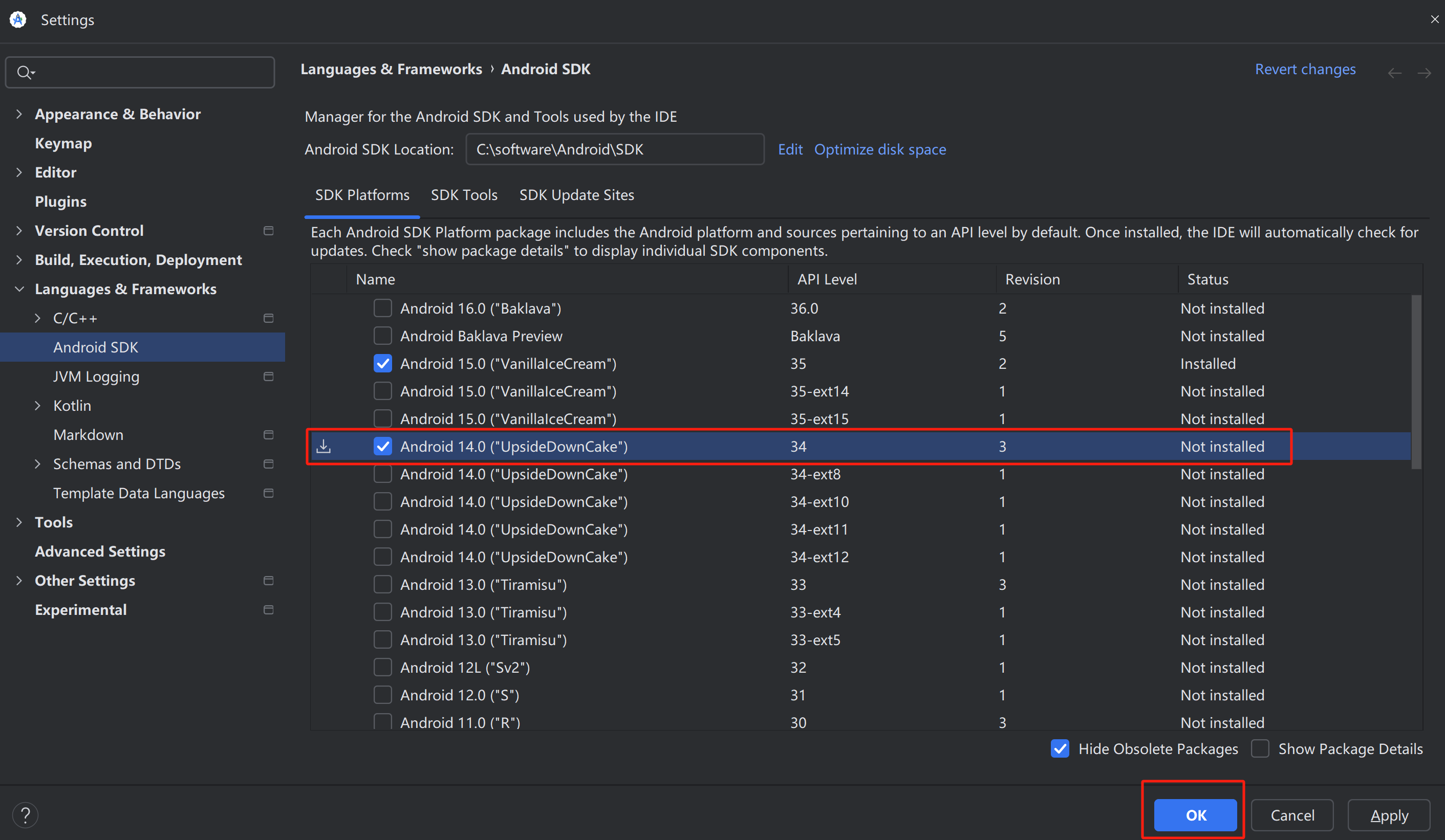This screenshot has width=1445, height=840.
Task: Expand the Kotlin tree node
Action: (38, 406)
